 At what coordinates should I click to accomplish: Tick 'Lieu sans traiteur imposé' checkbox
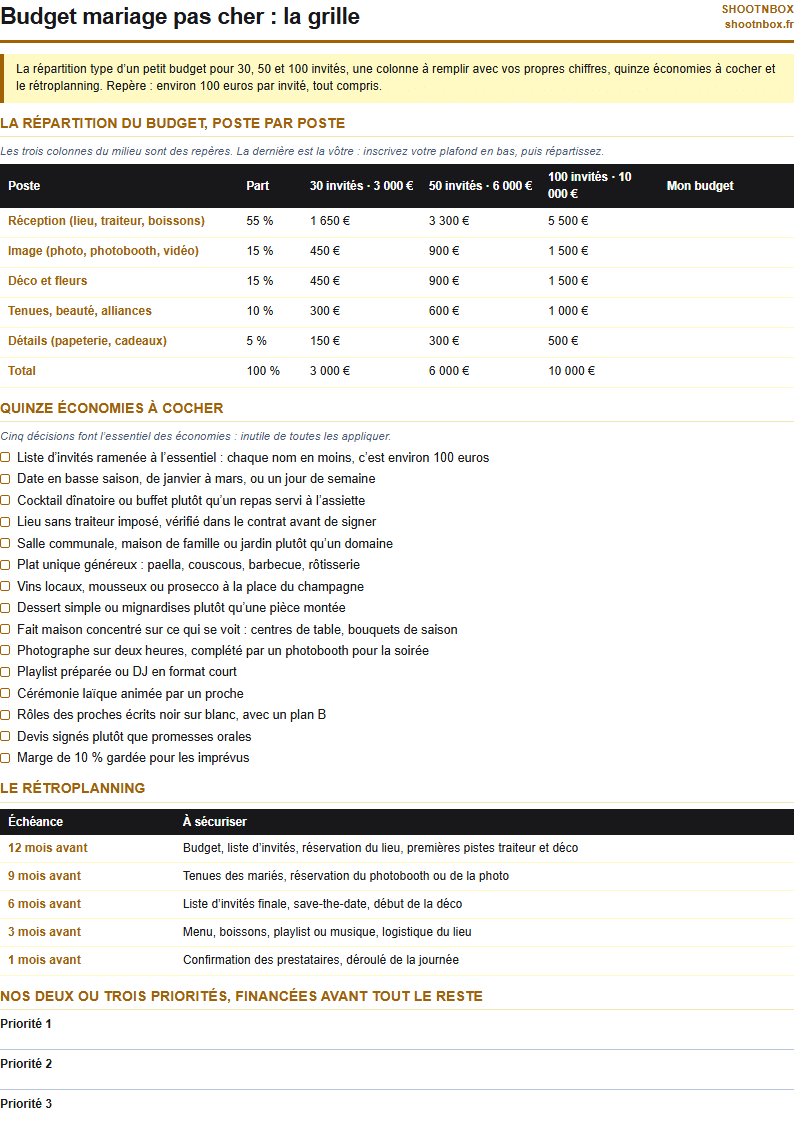5,522
